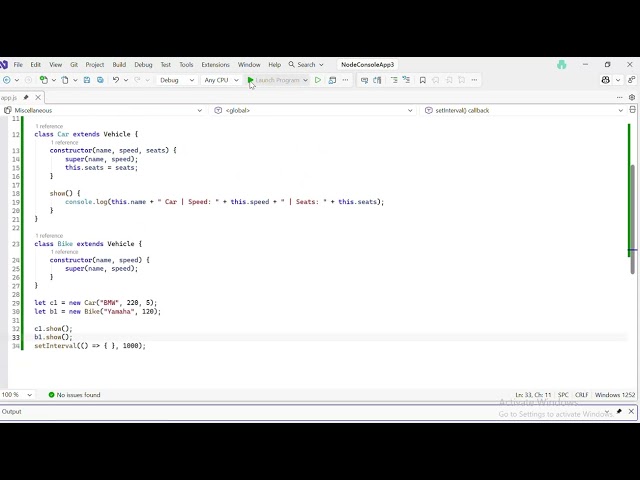640x480 pixels.
Task: Expand the Copilot dropdown arrow
Action: (x=618, y=80)
